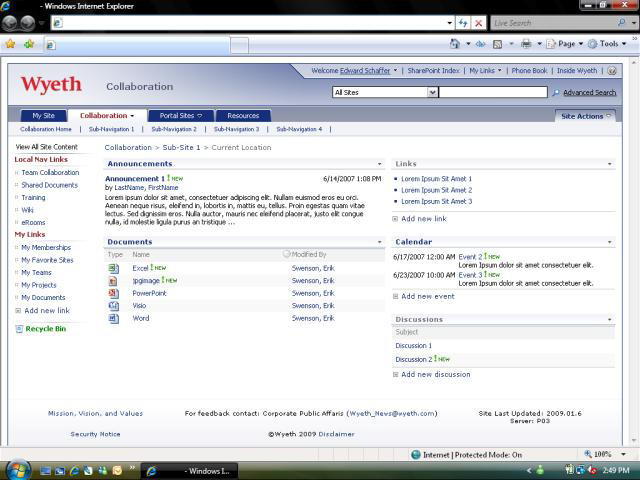Click the Print toolbar icon
Viewport: 640px width, 480px height.
coord(526,44)
